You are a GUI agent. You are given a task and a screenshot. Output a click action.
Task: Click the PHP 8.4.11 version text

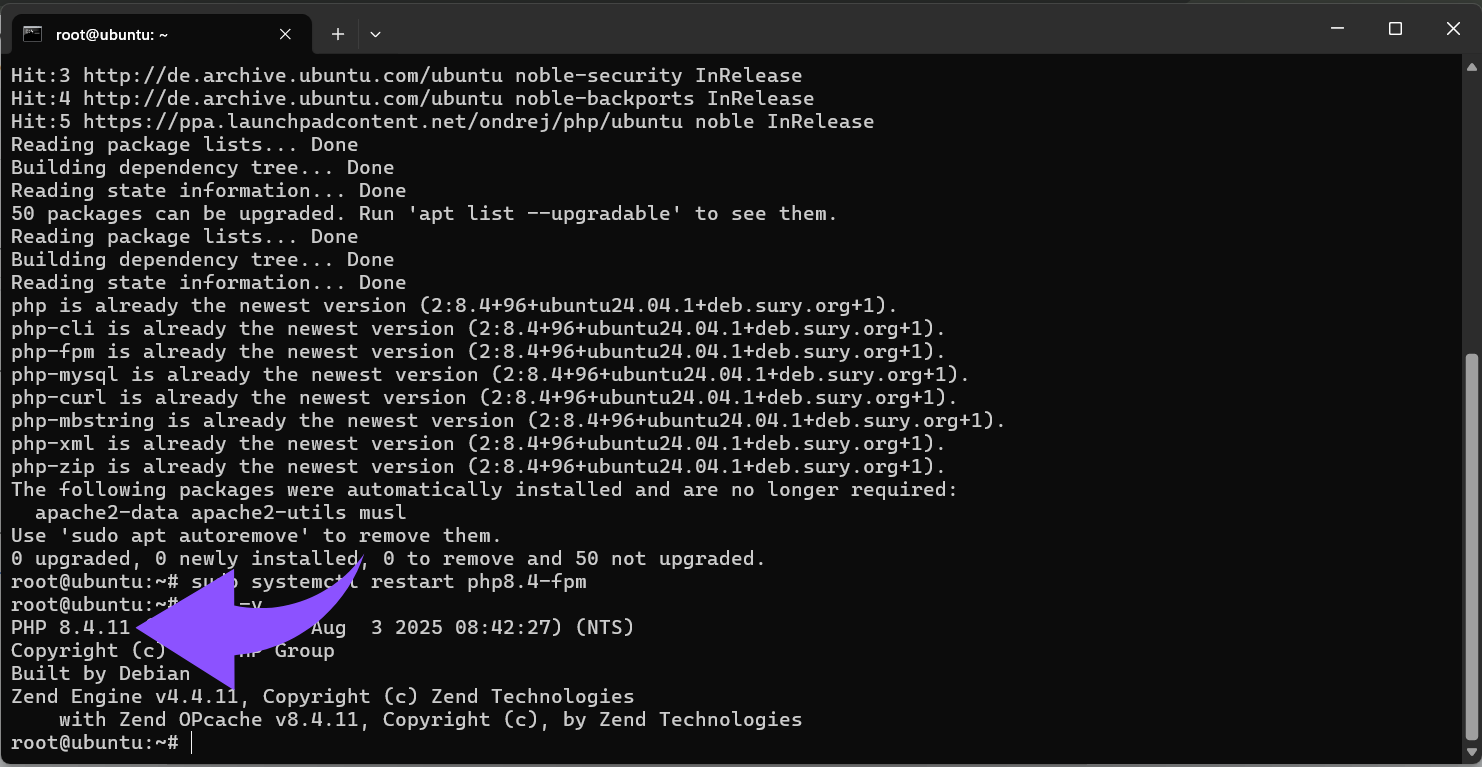pos(71,628)
